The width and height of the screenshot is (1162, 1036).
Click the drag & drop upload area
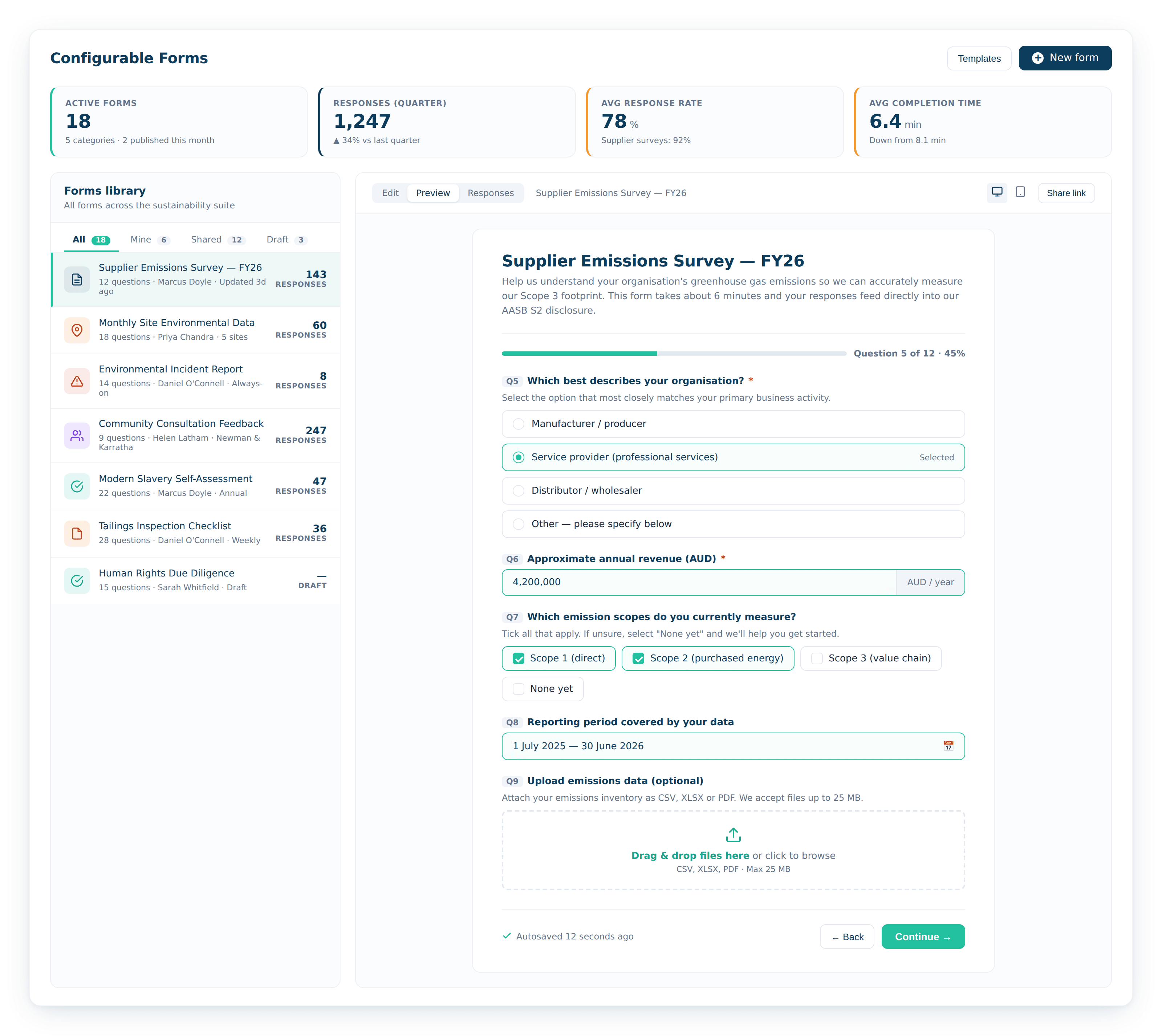pos(733,850)
